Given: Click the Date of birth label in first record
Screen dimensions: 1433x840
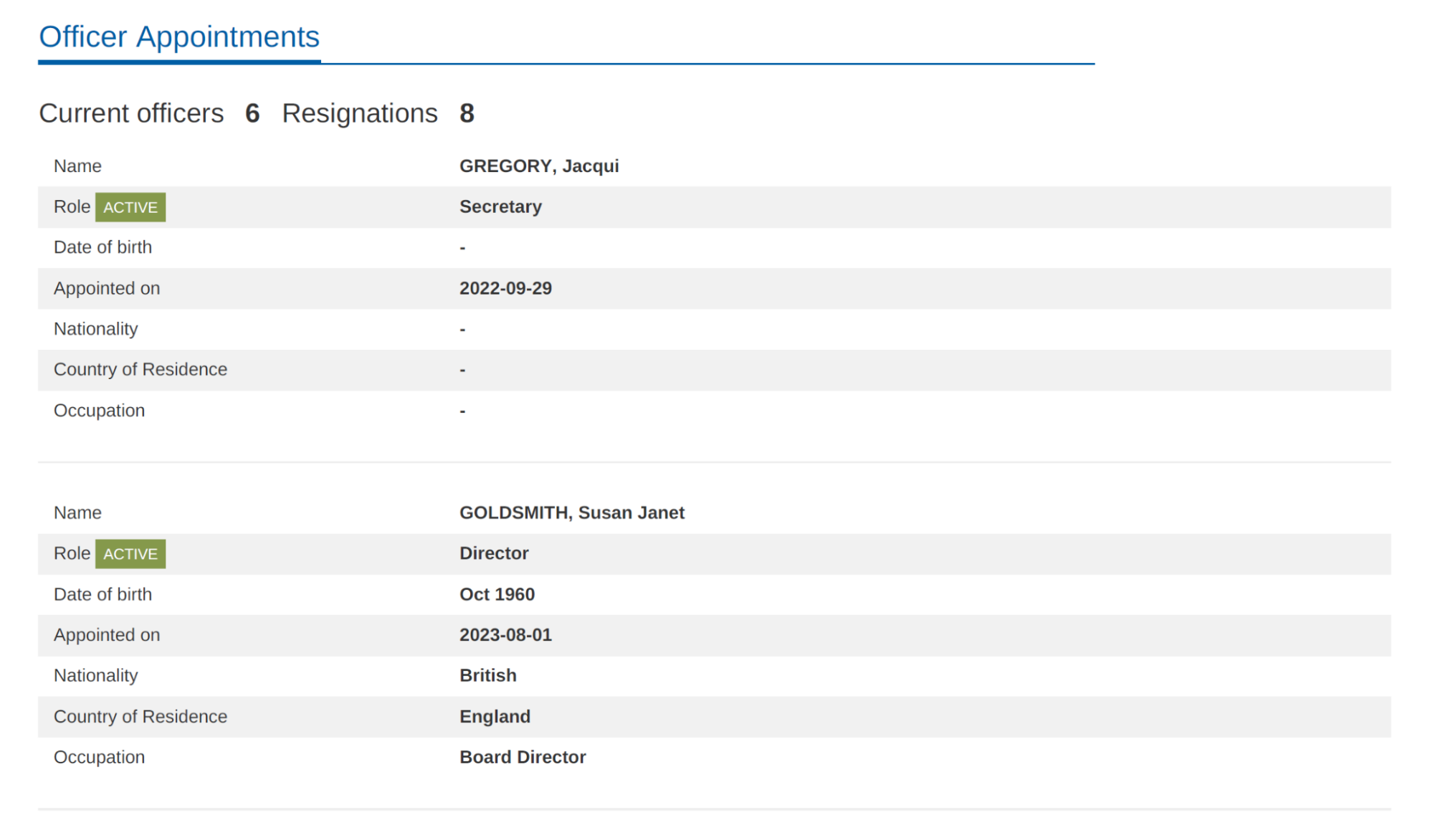Looking at the screenshot, I should (103, 247).
